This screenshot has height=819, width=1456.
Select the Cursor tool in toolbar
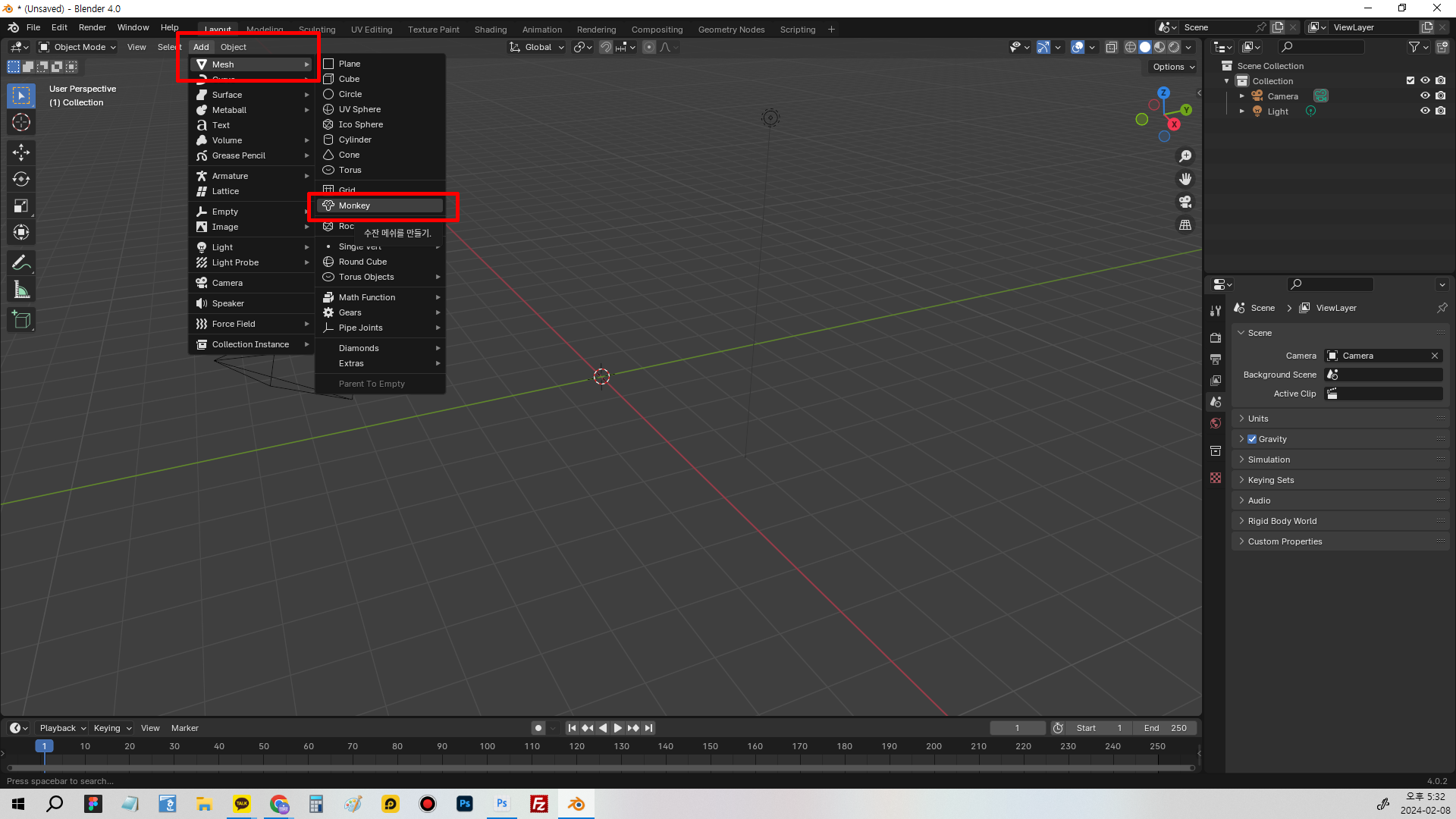[x=21, y=122]
